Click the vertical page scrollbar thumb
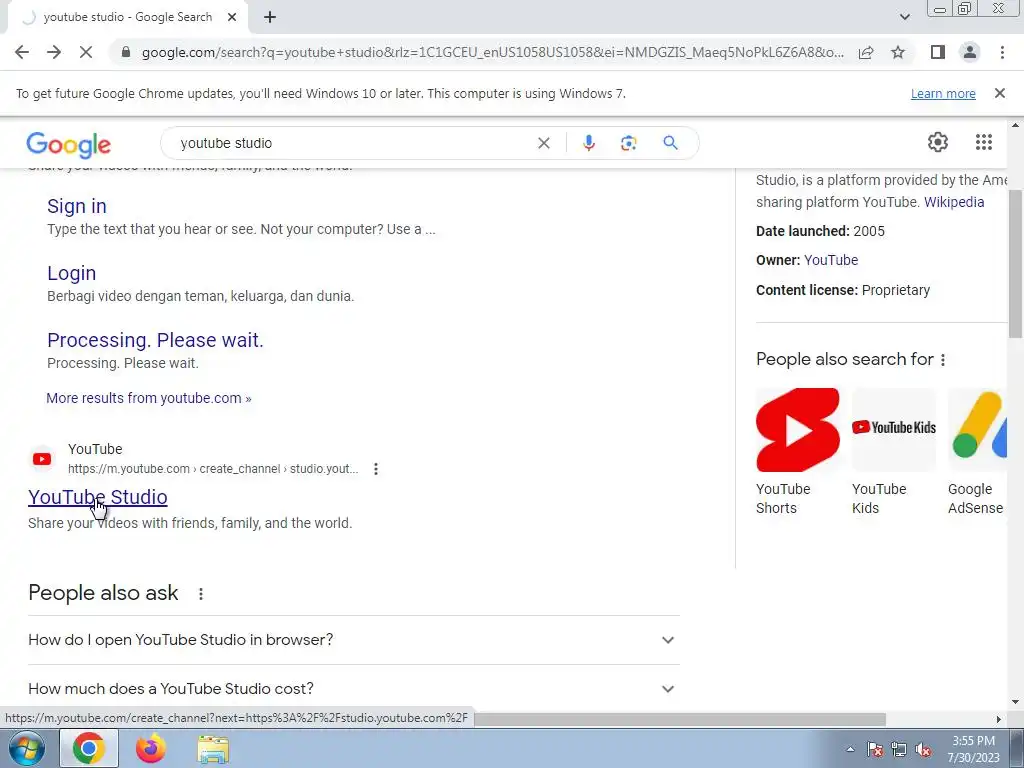 (1015, 264)
